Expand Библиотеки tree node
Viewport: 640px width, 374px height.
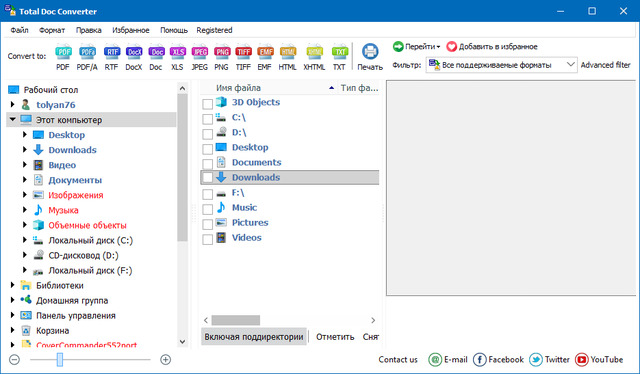tap(13, 285)
